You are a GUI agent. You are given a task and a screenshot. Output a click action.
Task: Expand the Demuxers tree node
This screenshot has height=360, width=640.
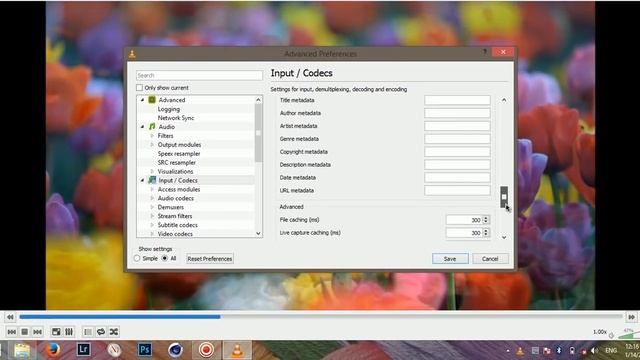152,207
